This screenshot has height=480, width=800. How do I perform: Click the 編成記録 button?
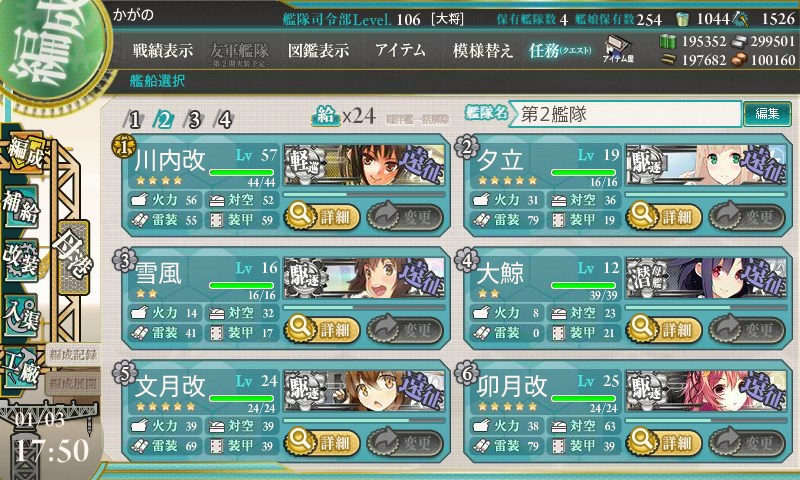[72, 355]
